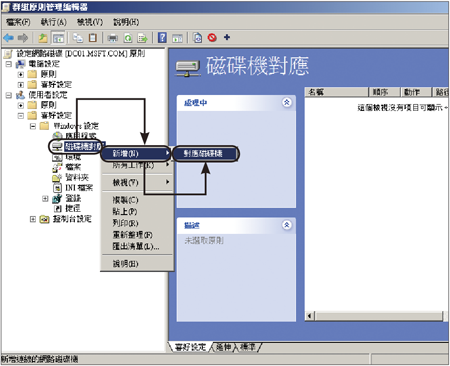Viewport: 450px width, 366px height.
Task: Collapse the 電腦設定 tree node
Action: pos(9,64)
